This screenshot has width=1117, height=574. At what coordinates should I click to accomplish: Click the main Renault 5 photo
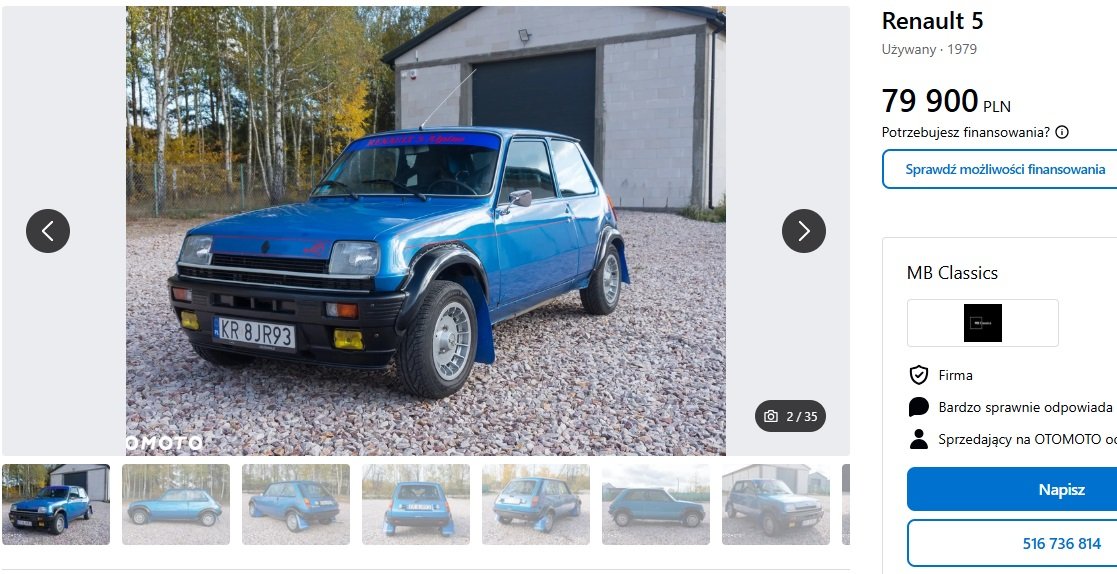426,231
